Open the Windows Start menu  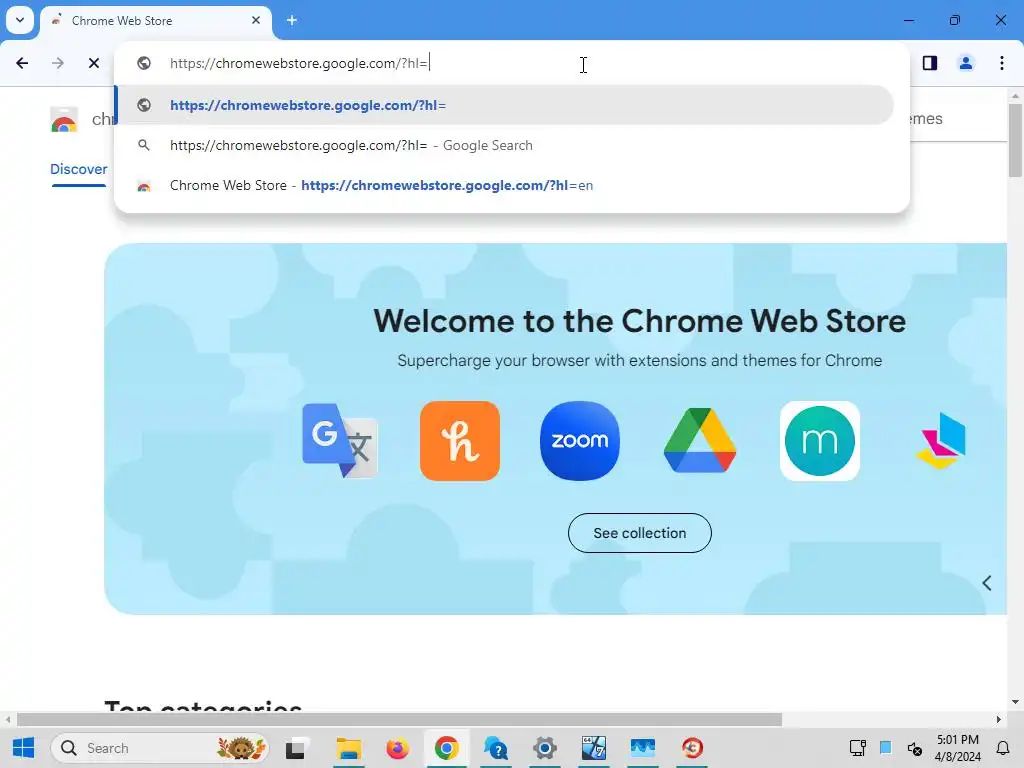(x=24, y=748)
